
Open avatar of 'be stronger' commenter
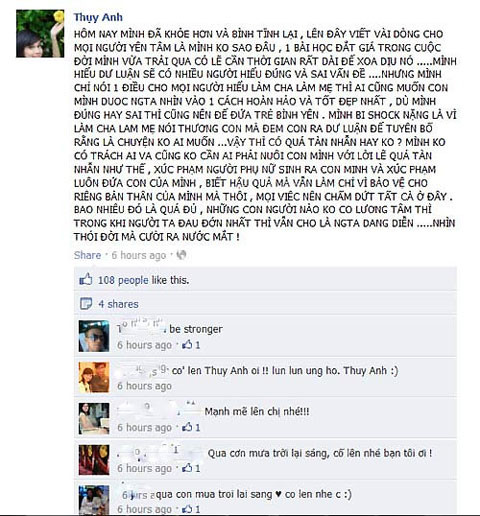(x=94, y=336)
